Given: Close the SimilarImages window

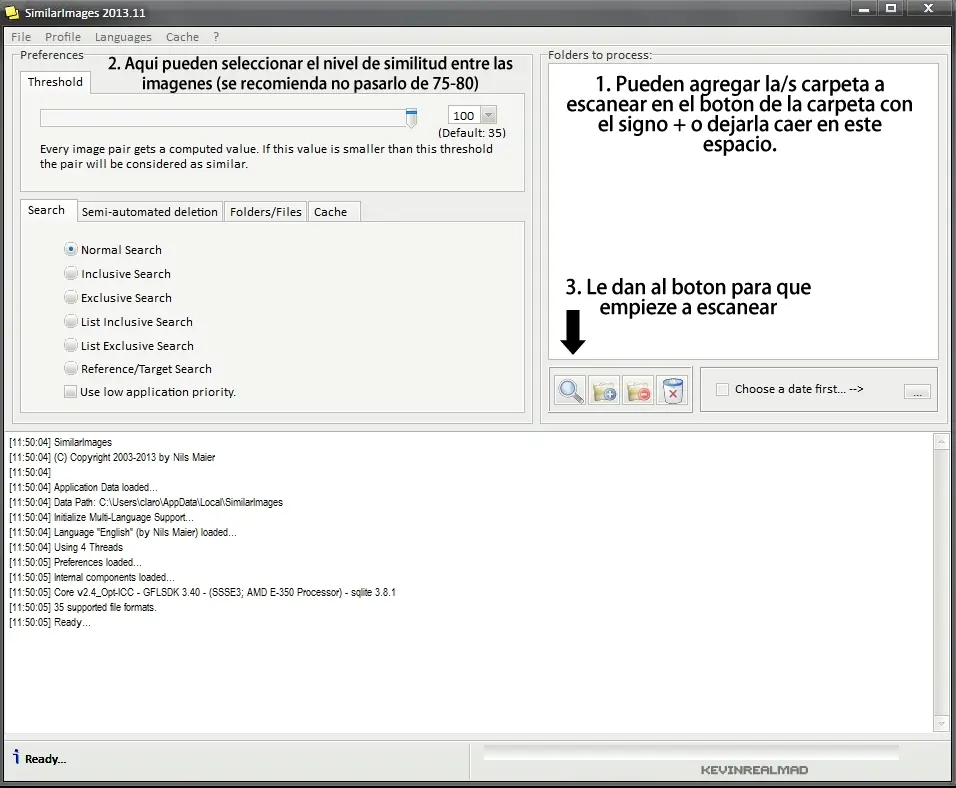Looking at the screenshot, I should coord(929,9).
